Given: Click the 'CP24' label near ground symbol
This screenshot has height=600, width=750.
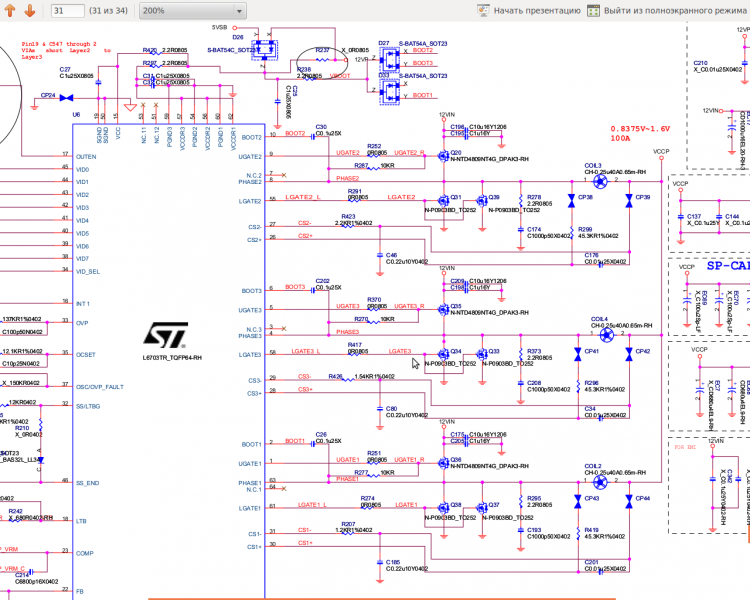Looking at the screenshot, I should tap(48, 95).
